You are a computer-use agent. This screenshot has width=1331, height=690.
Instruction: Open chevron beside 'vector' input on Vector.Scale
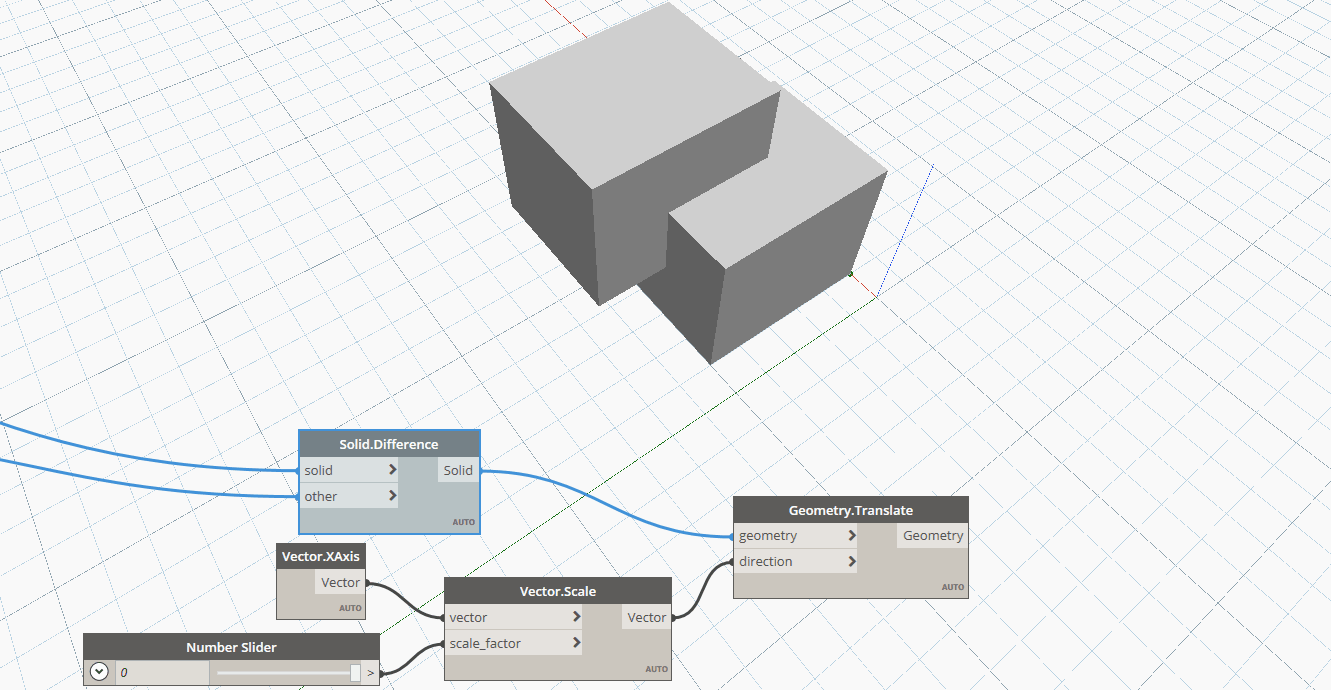[577, 617]
